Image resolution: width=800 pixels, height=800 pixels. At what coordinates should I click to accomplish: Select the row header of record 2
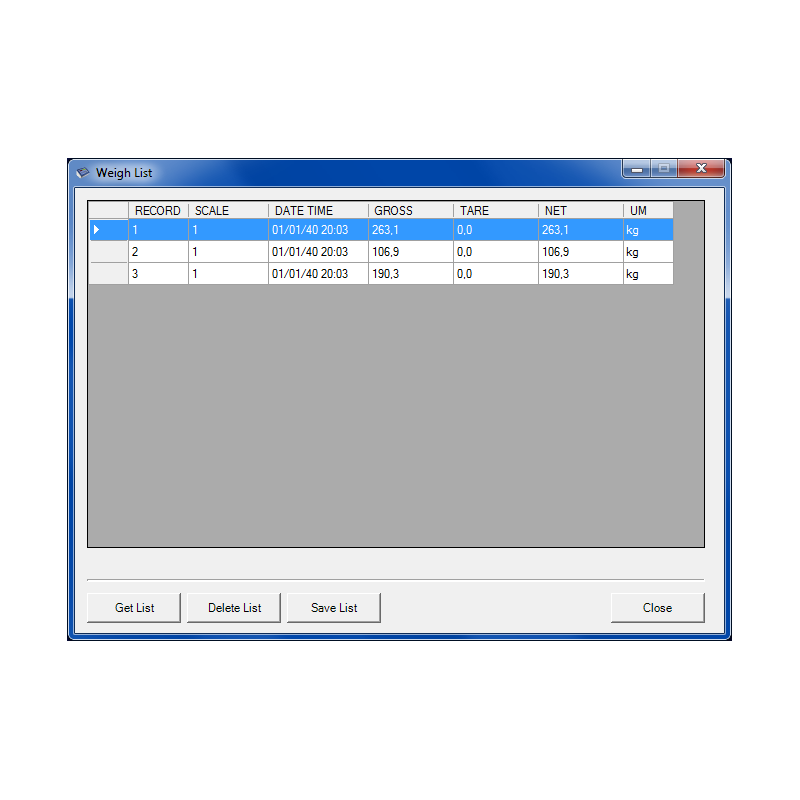click(108, 252)
